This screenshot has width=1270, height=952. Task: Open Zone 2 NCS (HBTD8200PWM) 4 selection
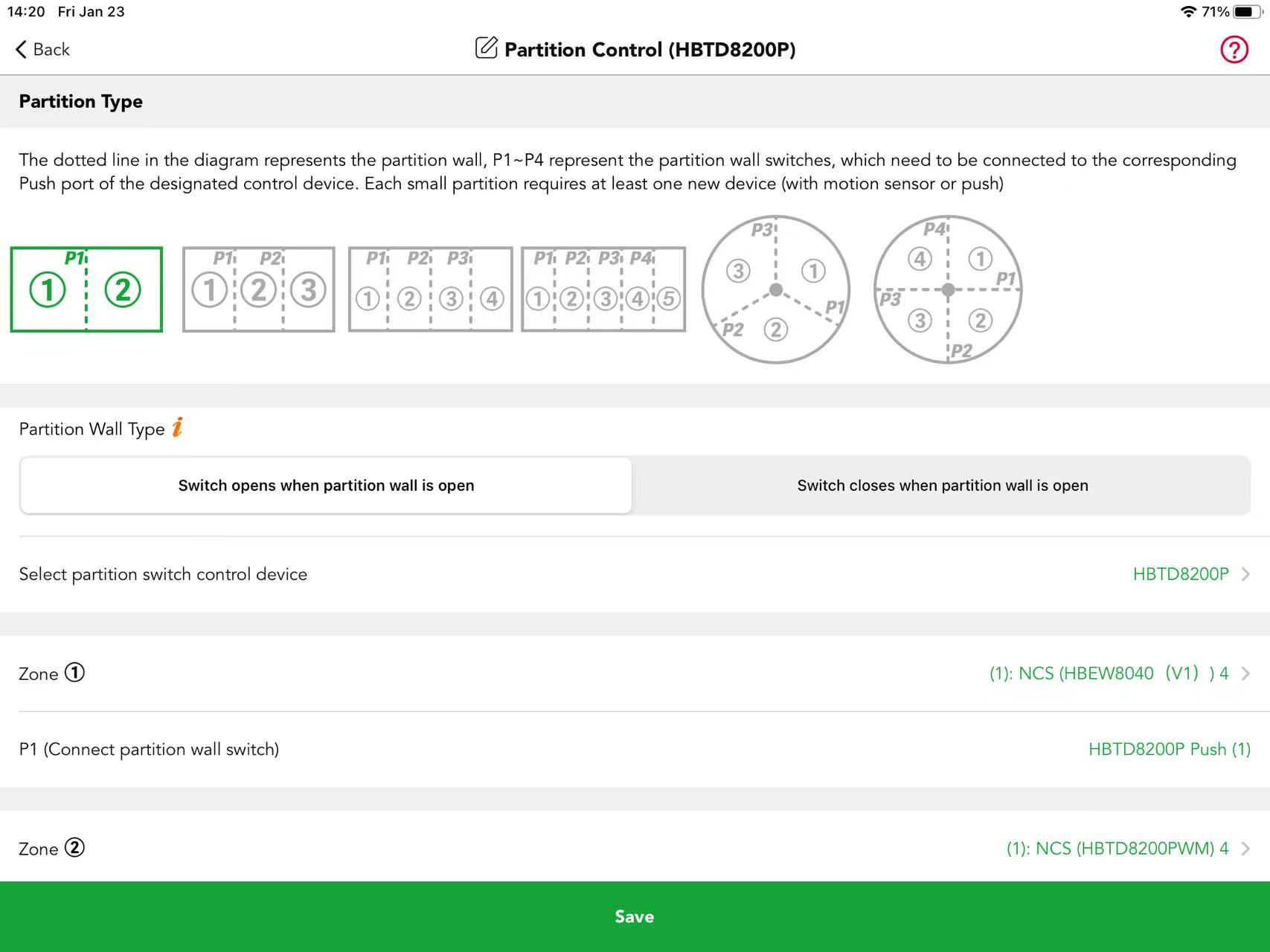1117,849
